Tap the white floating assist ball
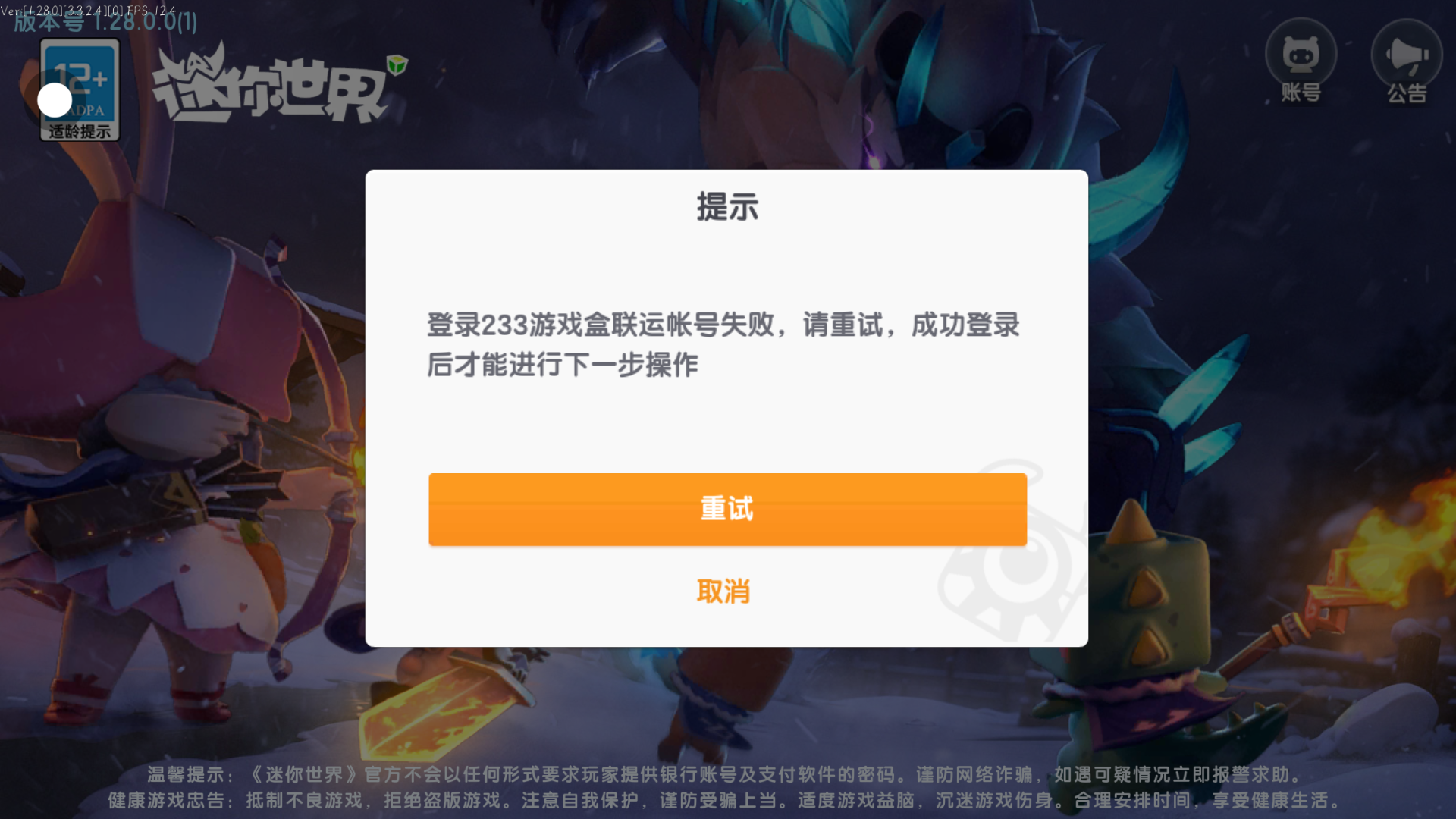 tap(55, 100)
